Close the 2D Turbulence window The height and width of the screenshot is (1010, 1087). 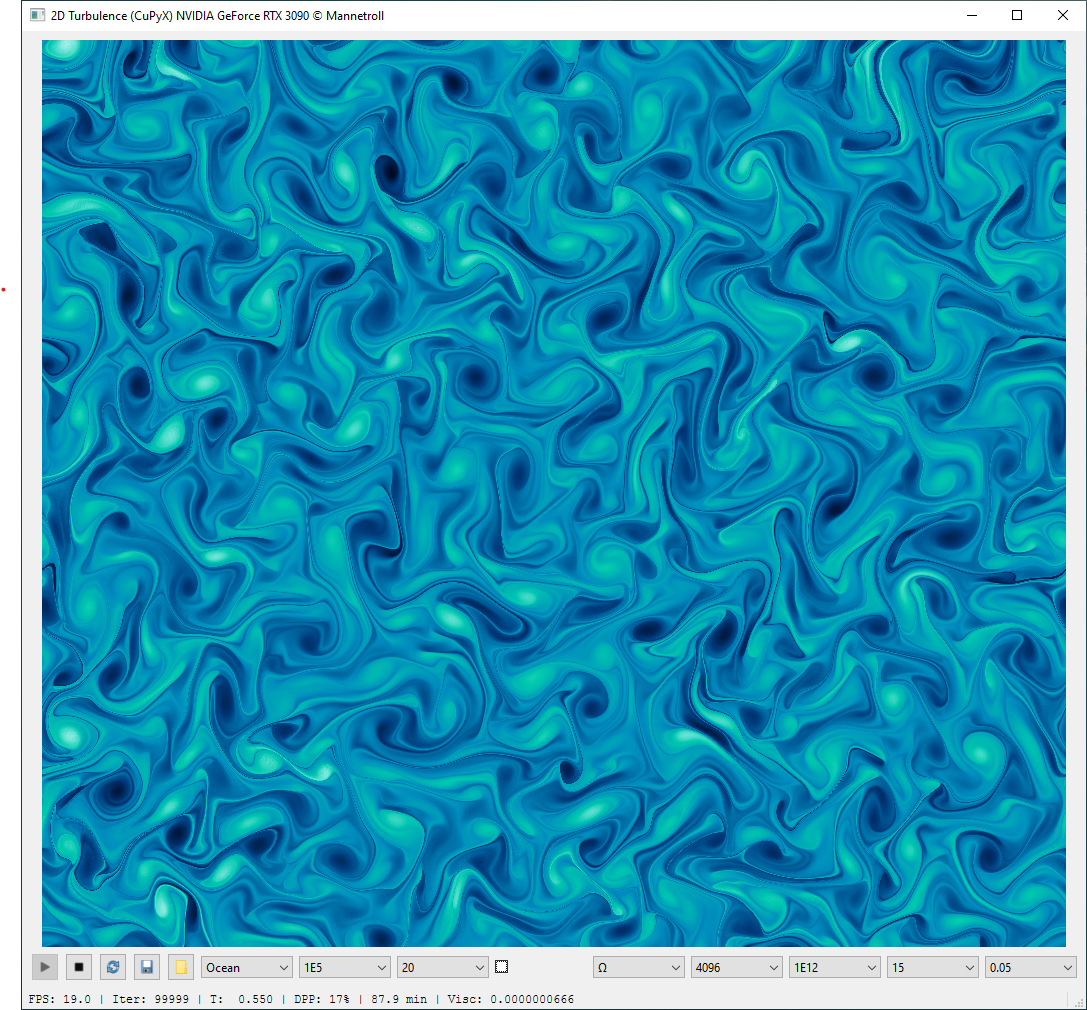coord(1063,15)
